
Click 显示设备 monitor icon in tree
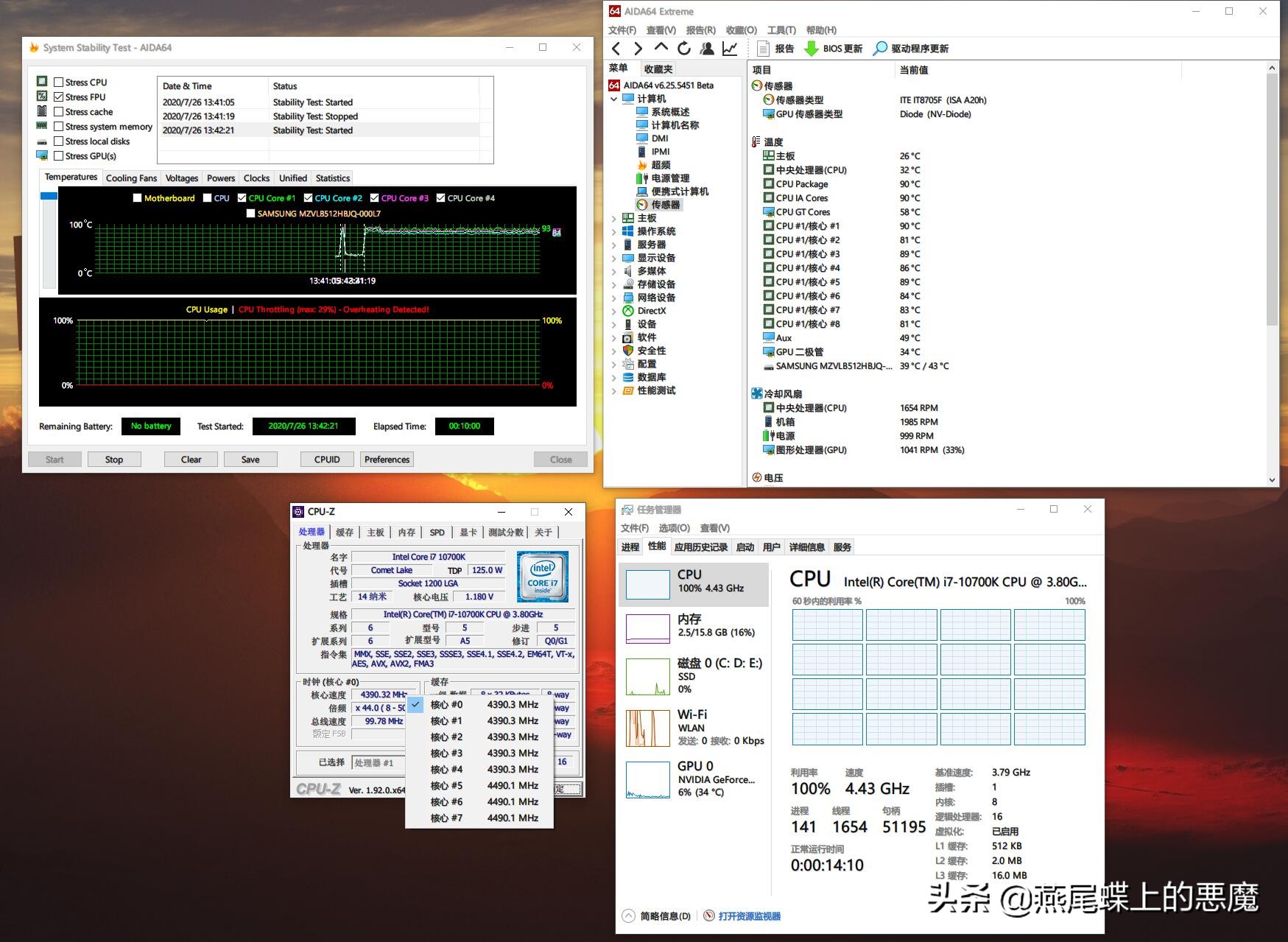(627, 258)
